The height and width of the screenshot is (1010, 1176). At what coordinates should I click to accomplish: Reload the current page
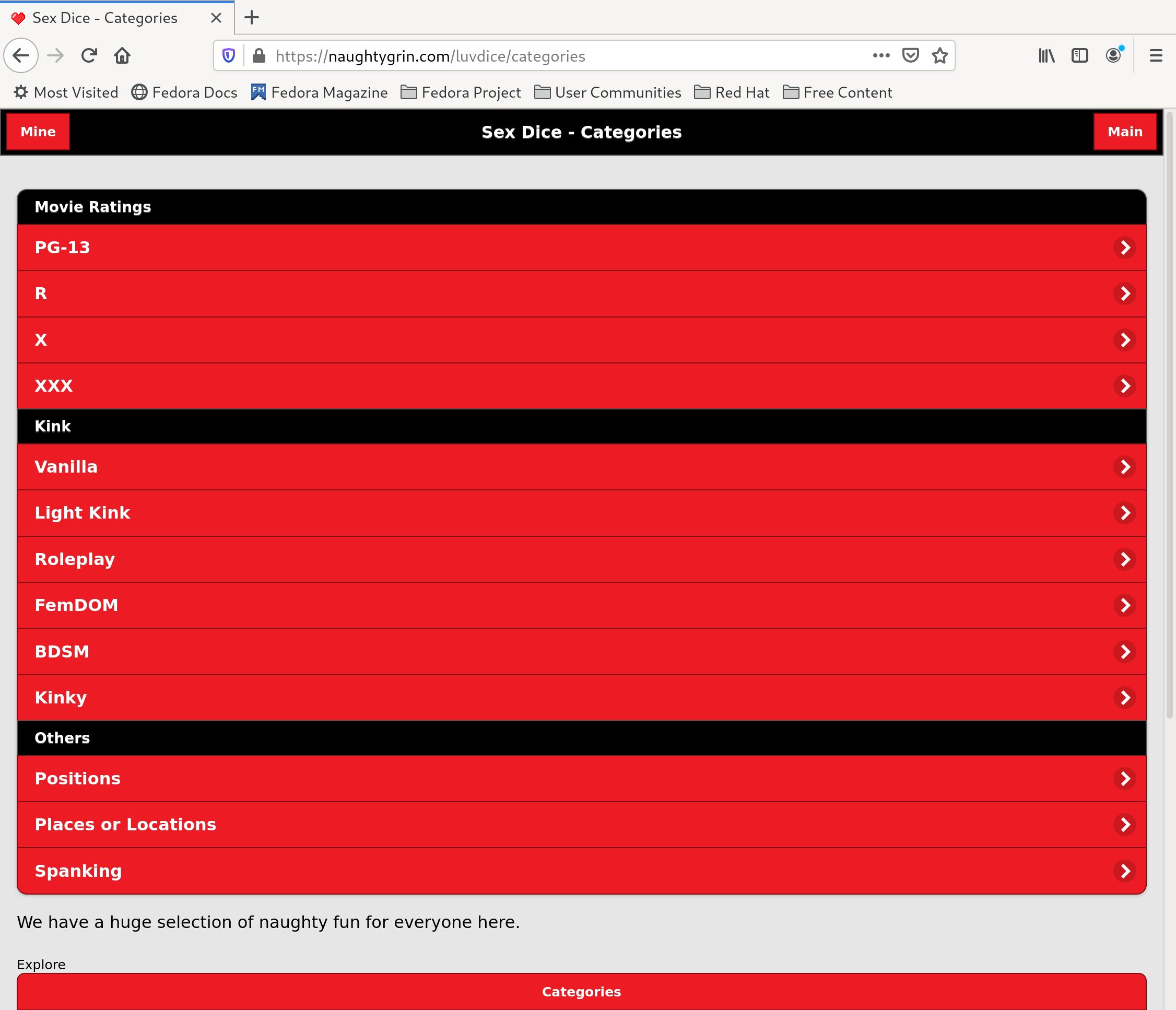coord(89,55)
